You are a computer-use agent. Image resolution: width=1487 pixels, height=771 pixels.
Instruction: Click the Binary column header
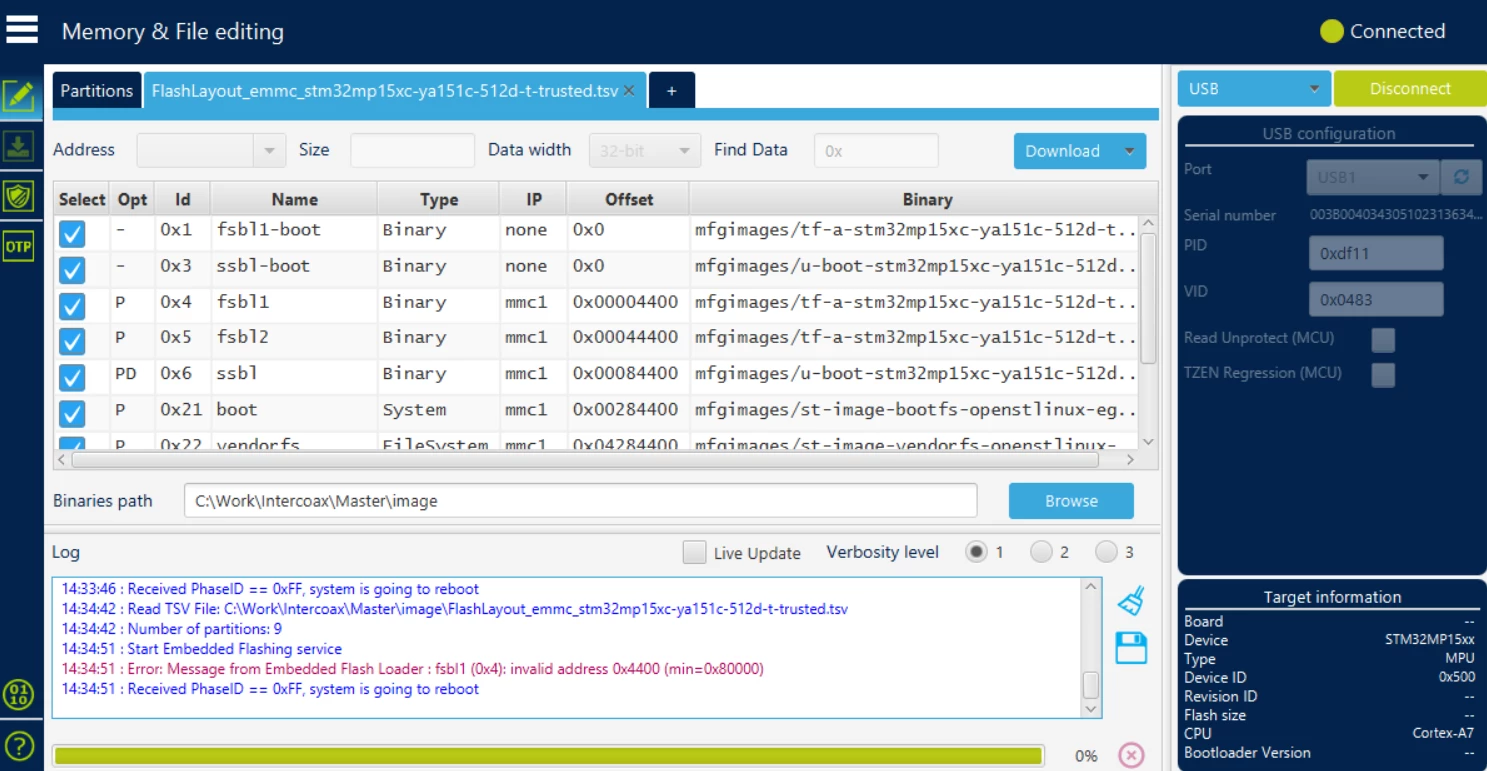coord(927,199)
